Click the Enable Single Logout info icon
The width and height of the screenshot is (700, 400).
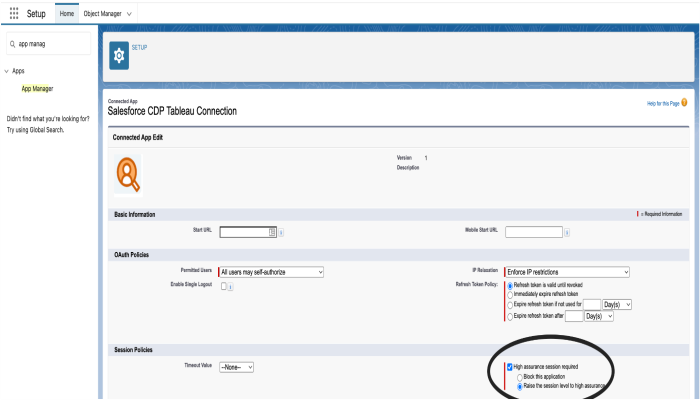tap(230, 287)
